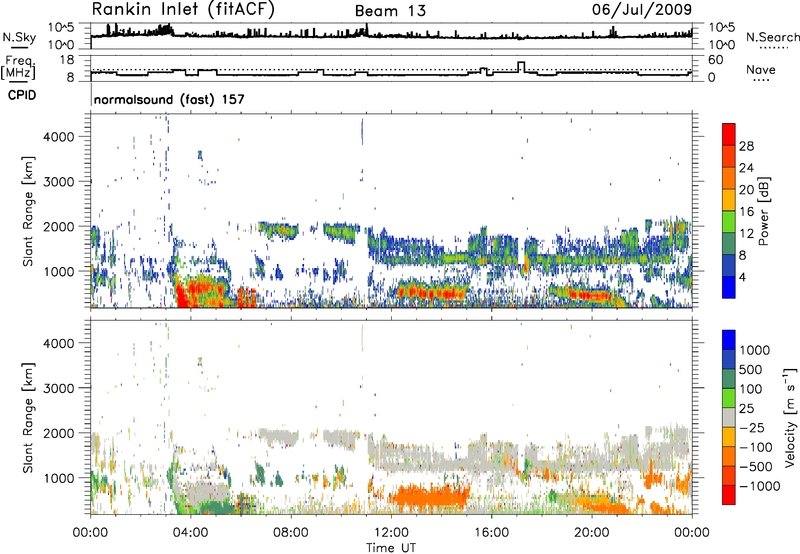
Task: Pick the light green 25–100 velocity swatch
Action: pos(729,398)
